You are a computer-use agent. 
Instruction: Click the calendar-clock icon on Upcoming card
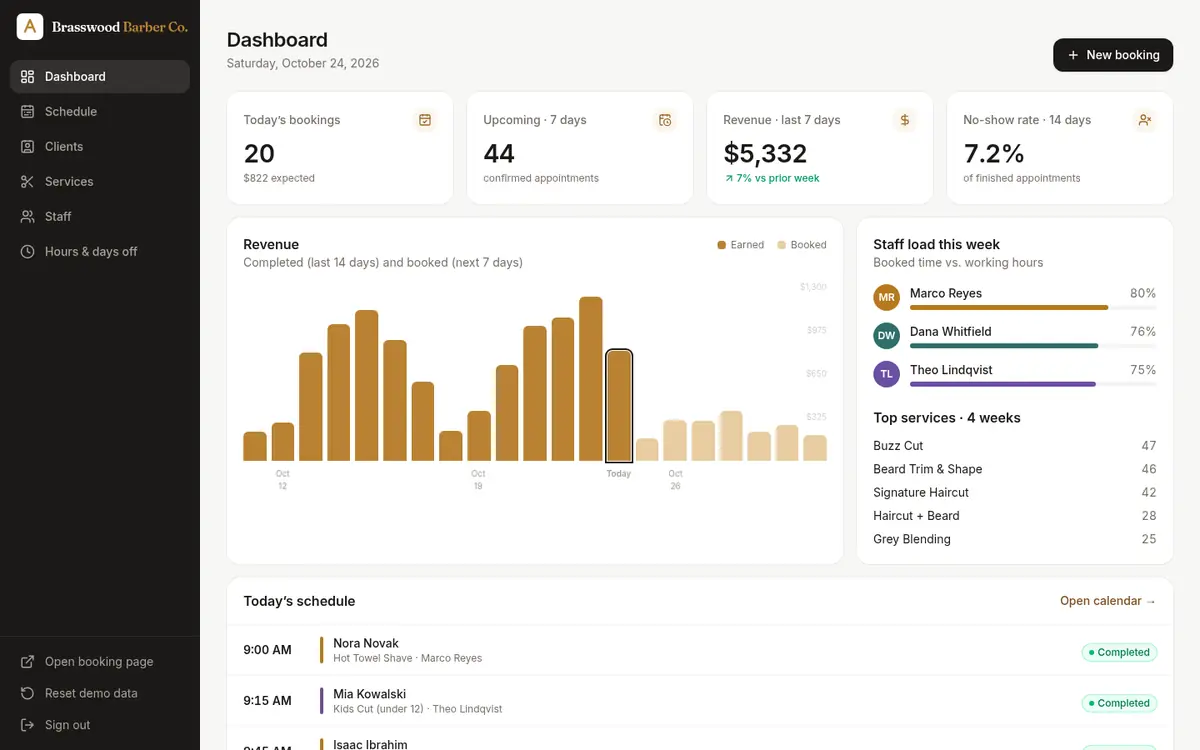(665, 120)
